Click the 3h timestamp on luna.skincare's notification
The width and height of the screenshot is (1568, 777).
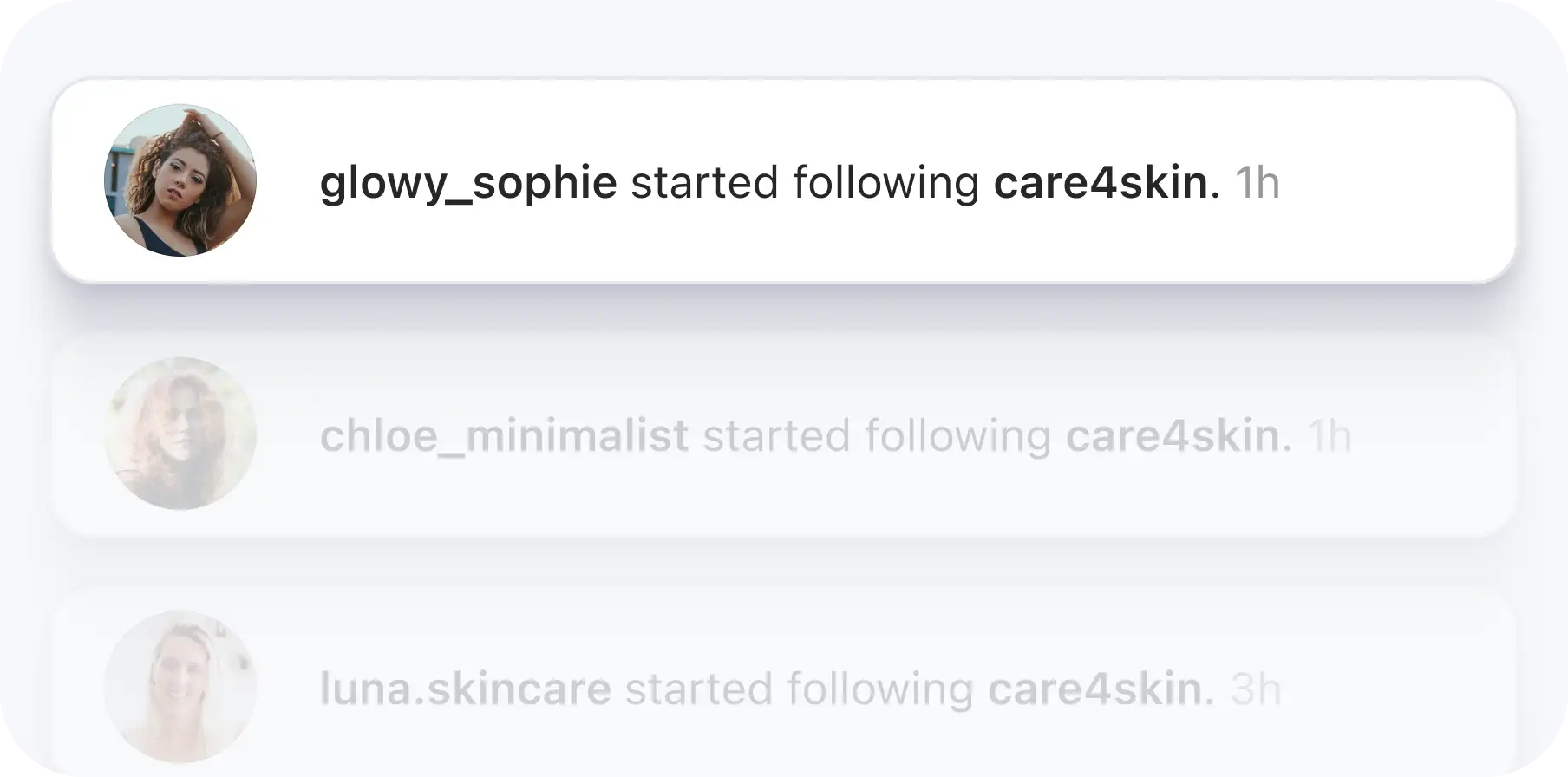coord(1255,689)
